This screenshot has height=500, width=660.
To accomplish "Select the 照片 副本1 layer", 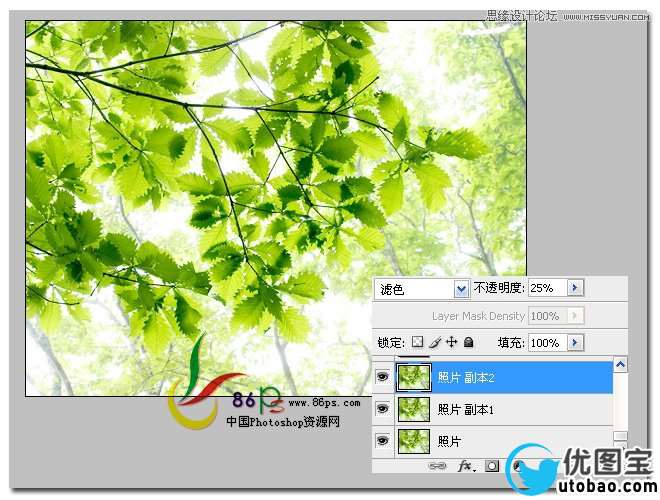I will [503, 409].
